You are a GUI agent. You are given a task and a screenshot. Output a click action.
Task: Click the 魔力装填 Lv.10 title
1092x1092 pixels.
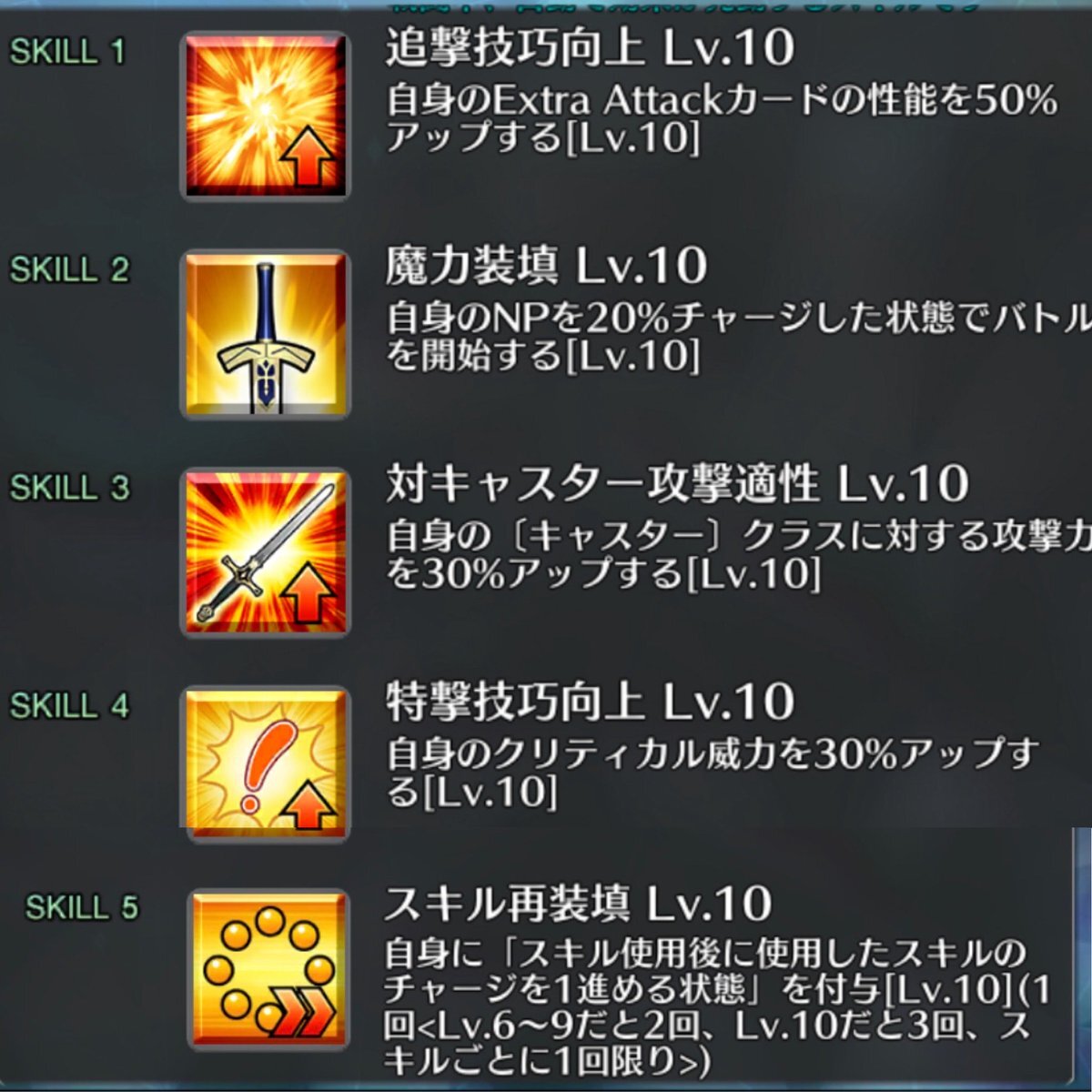(546, 267)
